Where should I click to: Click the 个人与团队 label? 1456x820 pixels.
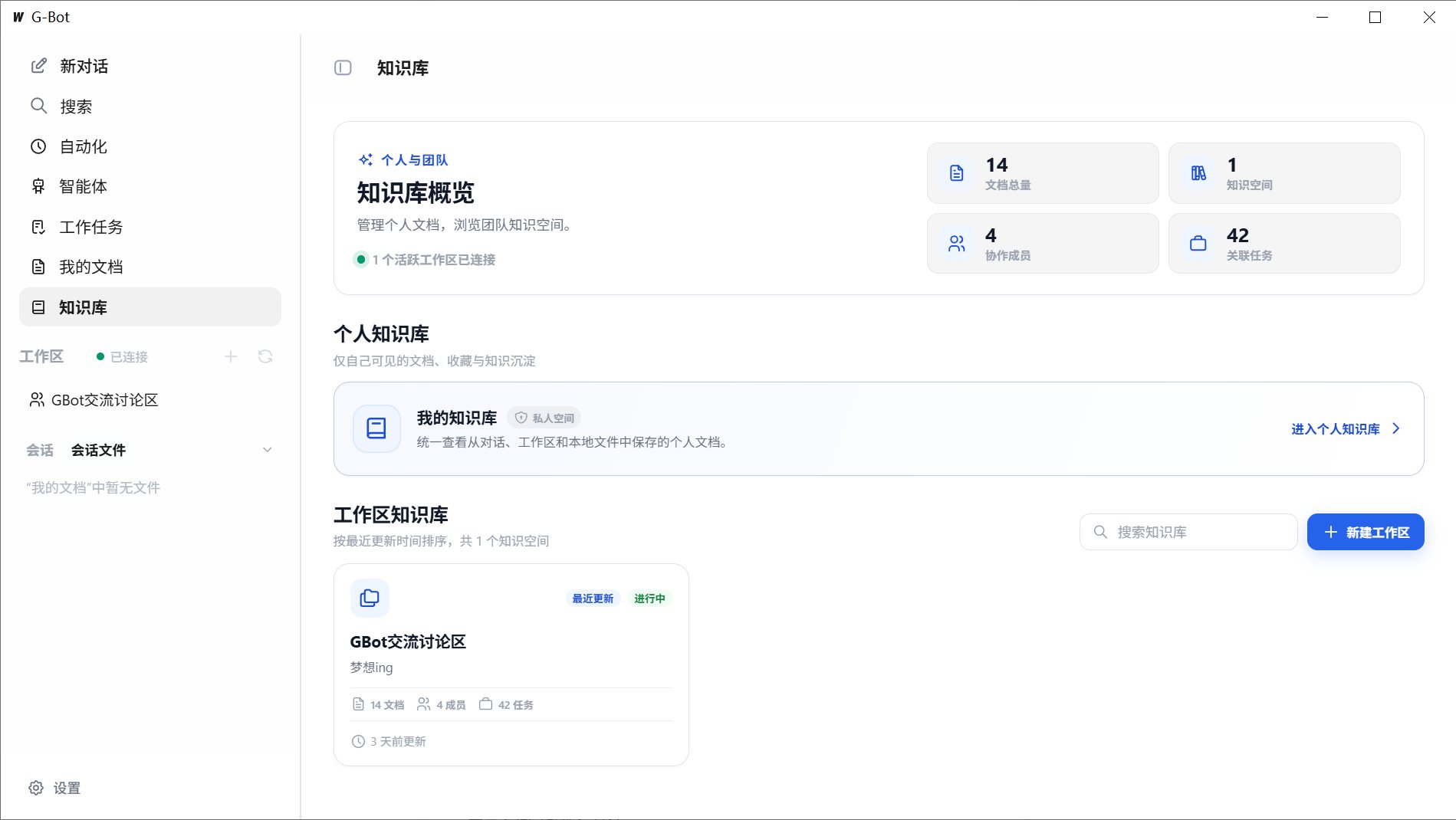click(x=415, y=160)
